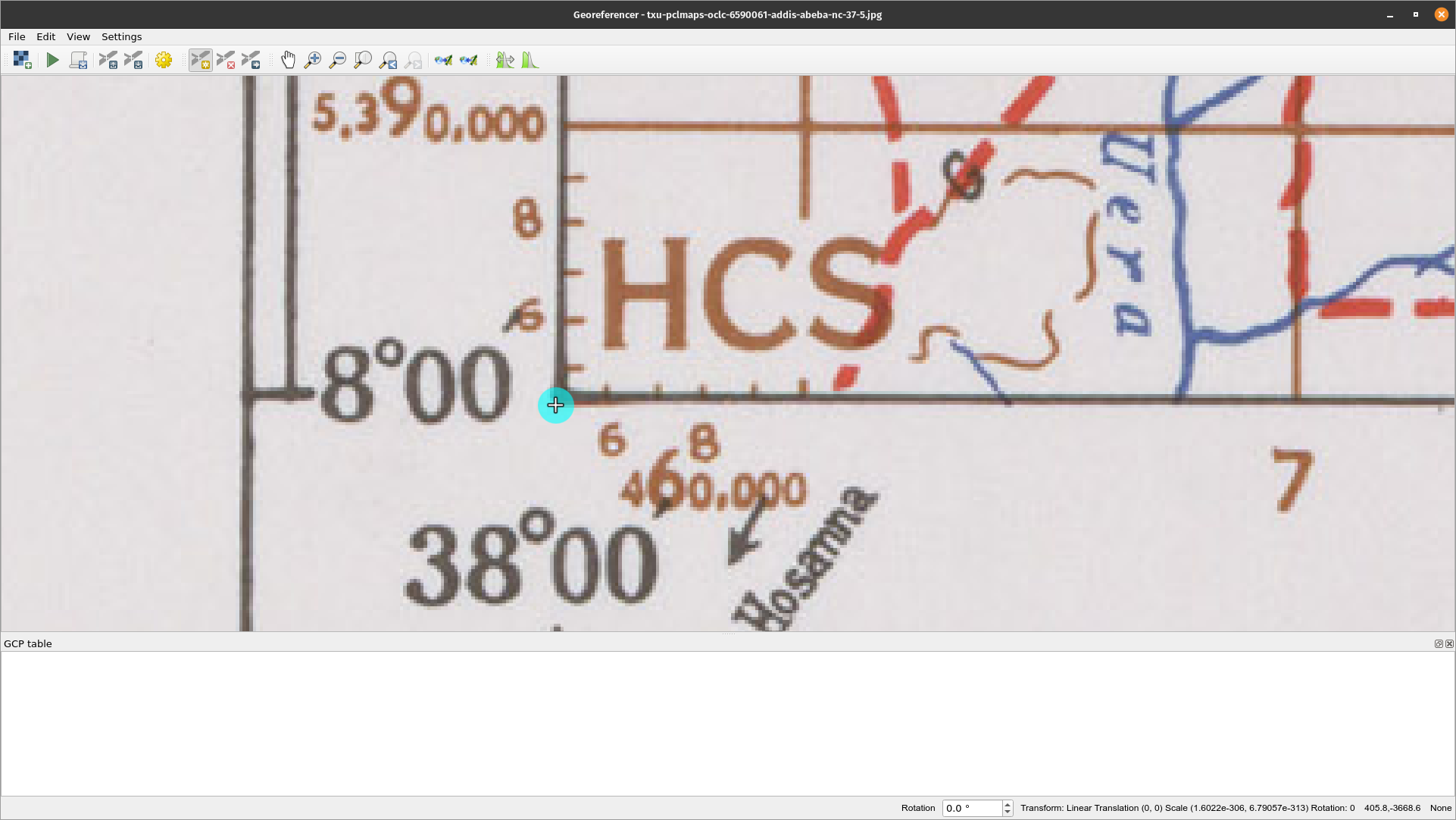Open the Settings menu
Screen dimensions: 1456x820
click(x=121, y=36)
